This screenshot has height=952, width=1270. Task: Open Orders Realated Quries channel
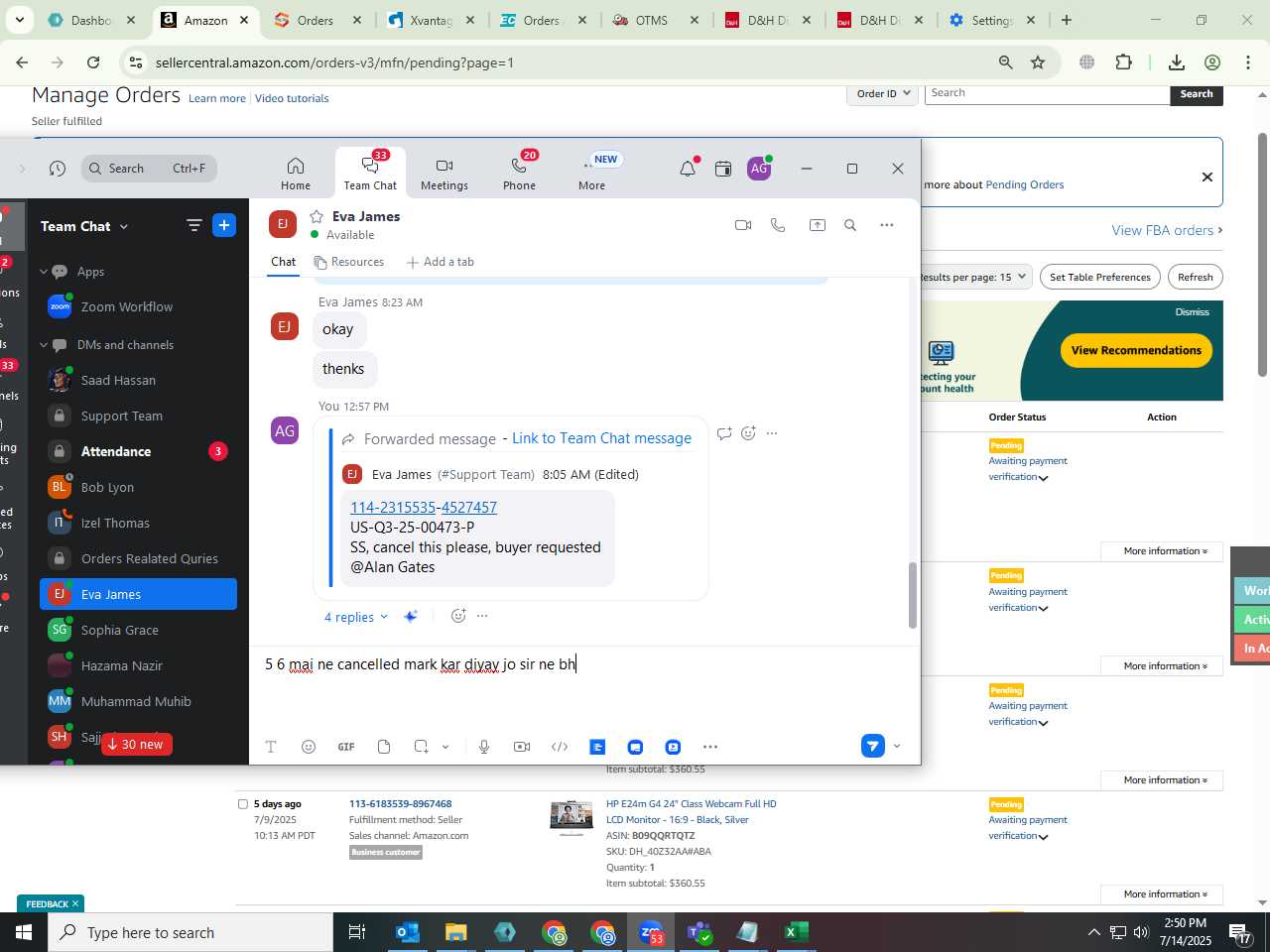pyautogui.click(x=138, y=559)
